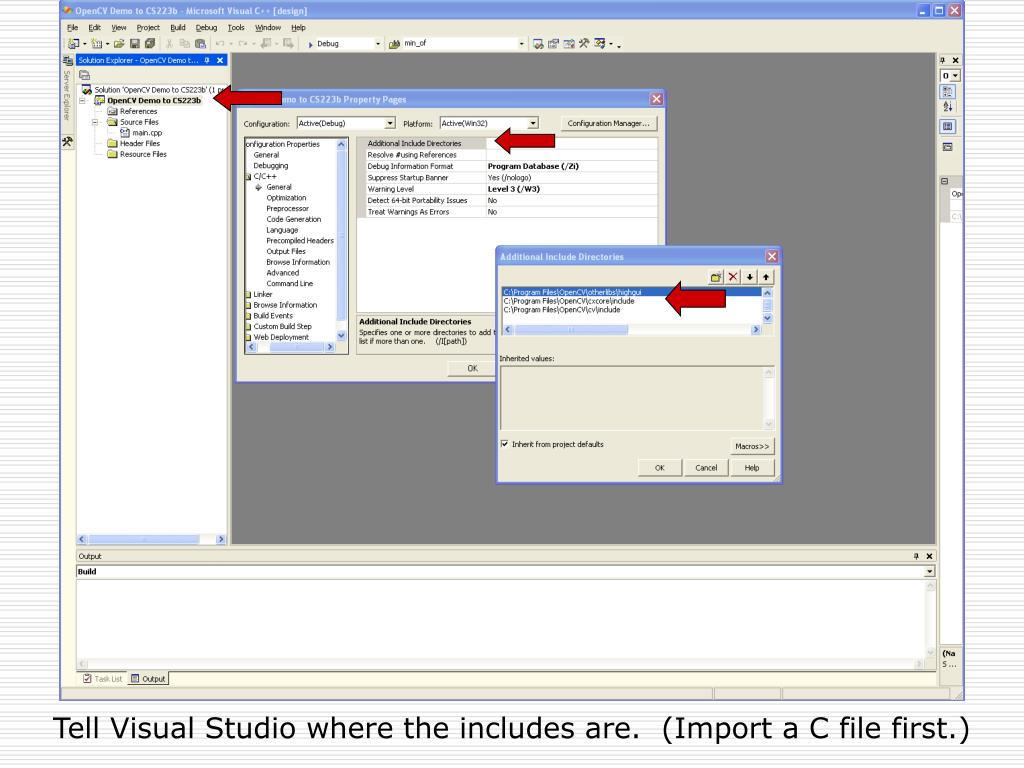Click the directories list horizontal scrollbar thumb
The width and height of the screenshot is (1024, 768).
click(x=571, y=330)
